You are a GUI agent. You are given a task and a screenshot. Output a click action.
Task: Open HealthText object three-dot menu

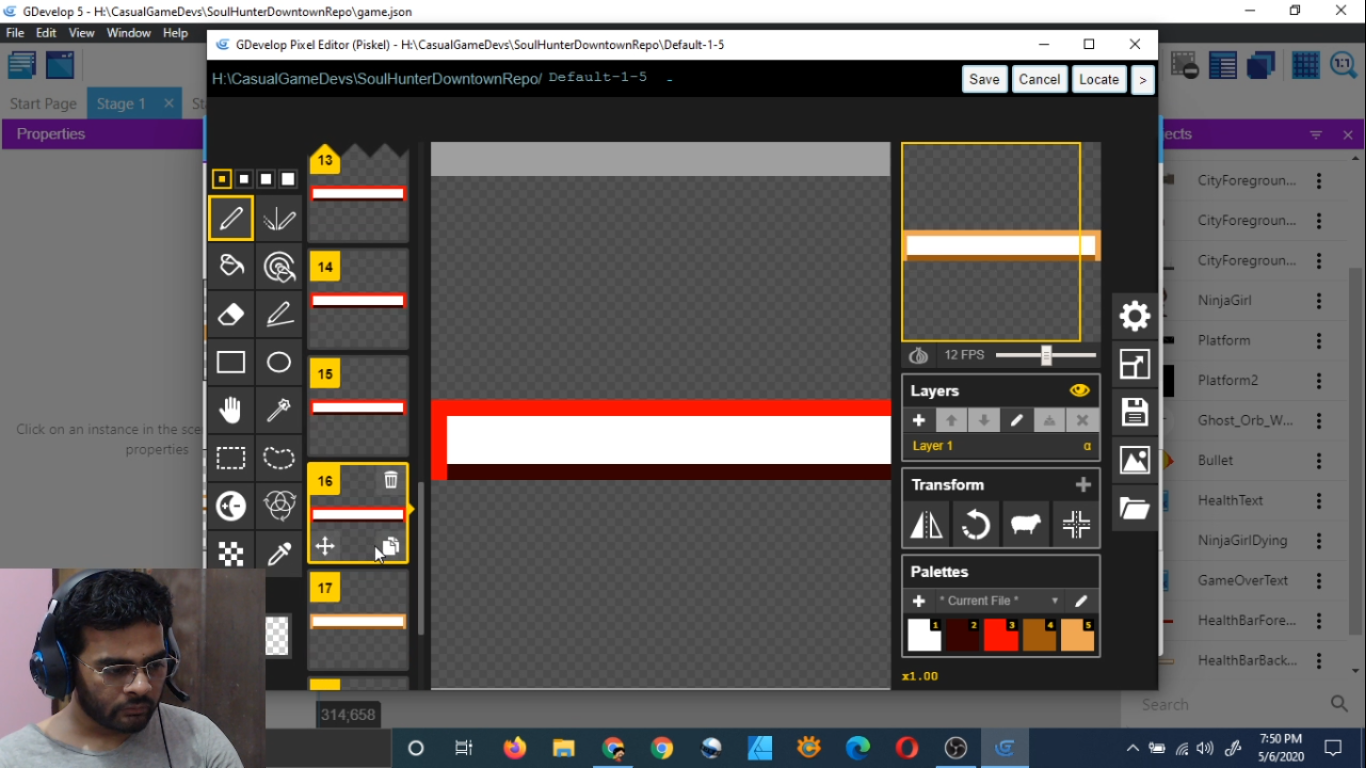[1319, 501]
